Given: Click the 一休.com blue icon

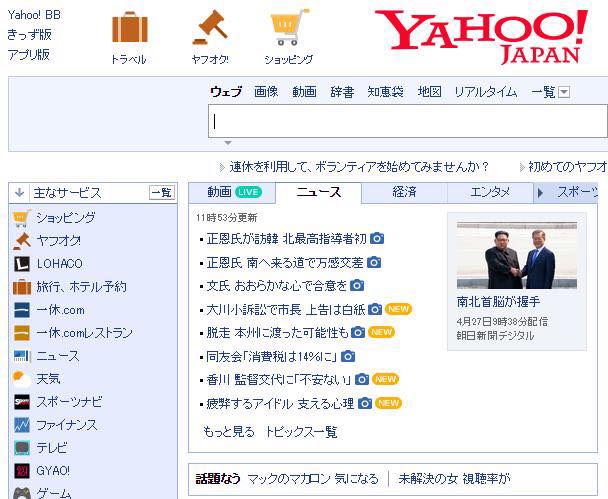Looking at the screenshot, I should 22,310.
